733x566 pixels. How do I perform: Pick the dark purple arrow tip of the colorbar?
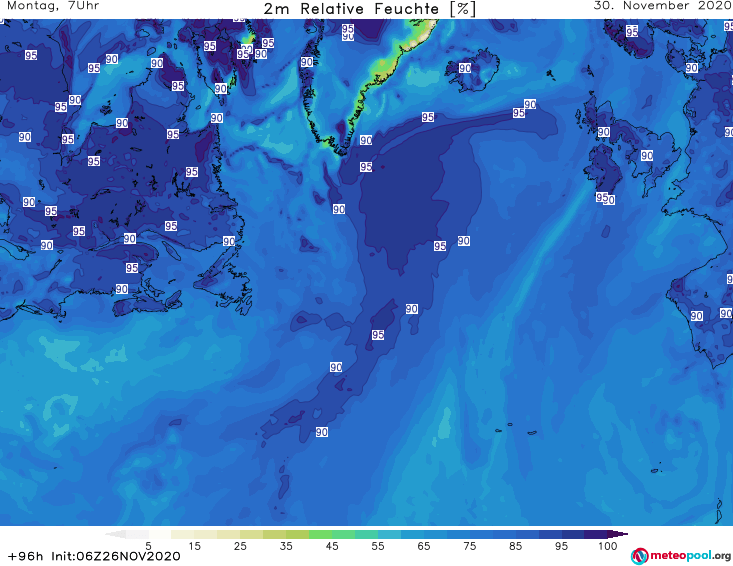point(618,534)
